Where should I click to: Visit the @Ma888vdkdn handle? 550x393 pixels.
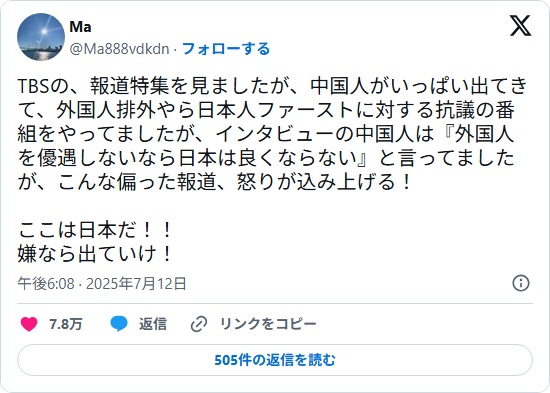(119, 49)
